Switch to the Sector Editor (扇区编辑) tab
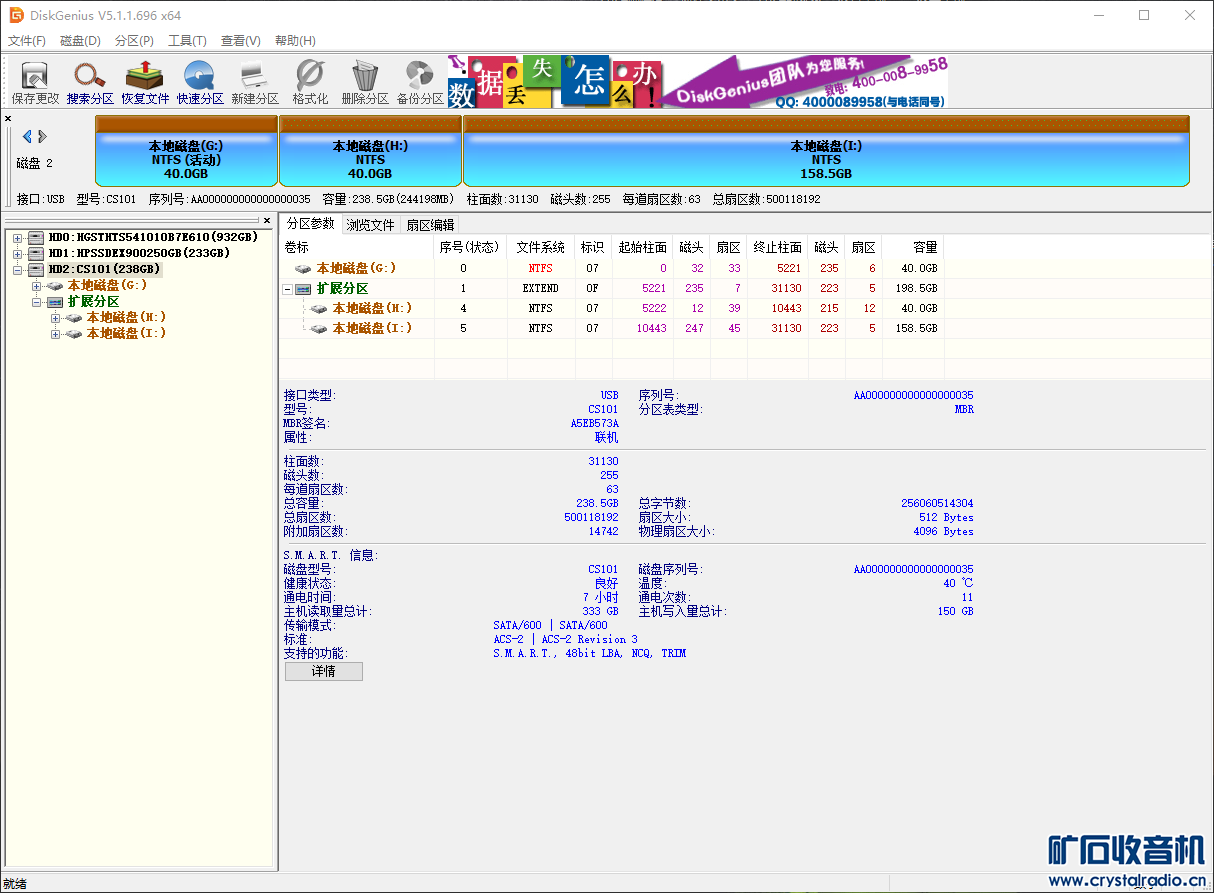 (430, 225)
